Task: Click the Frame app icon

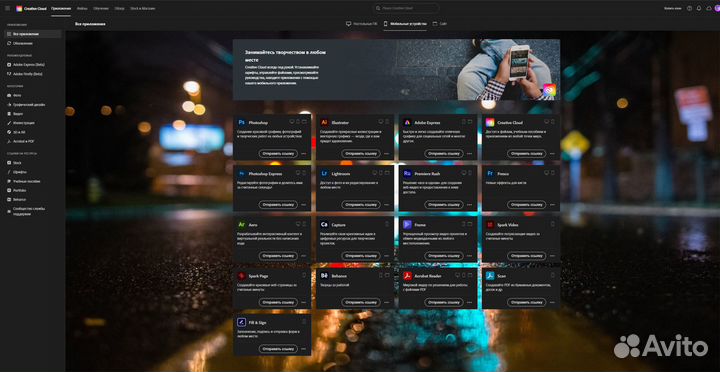Action: click(407, 225)
